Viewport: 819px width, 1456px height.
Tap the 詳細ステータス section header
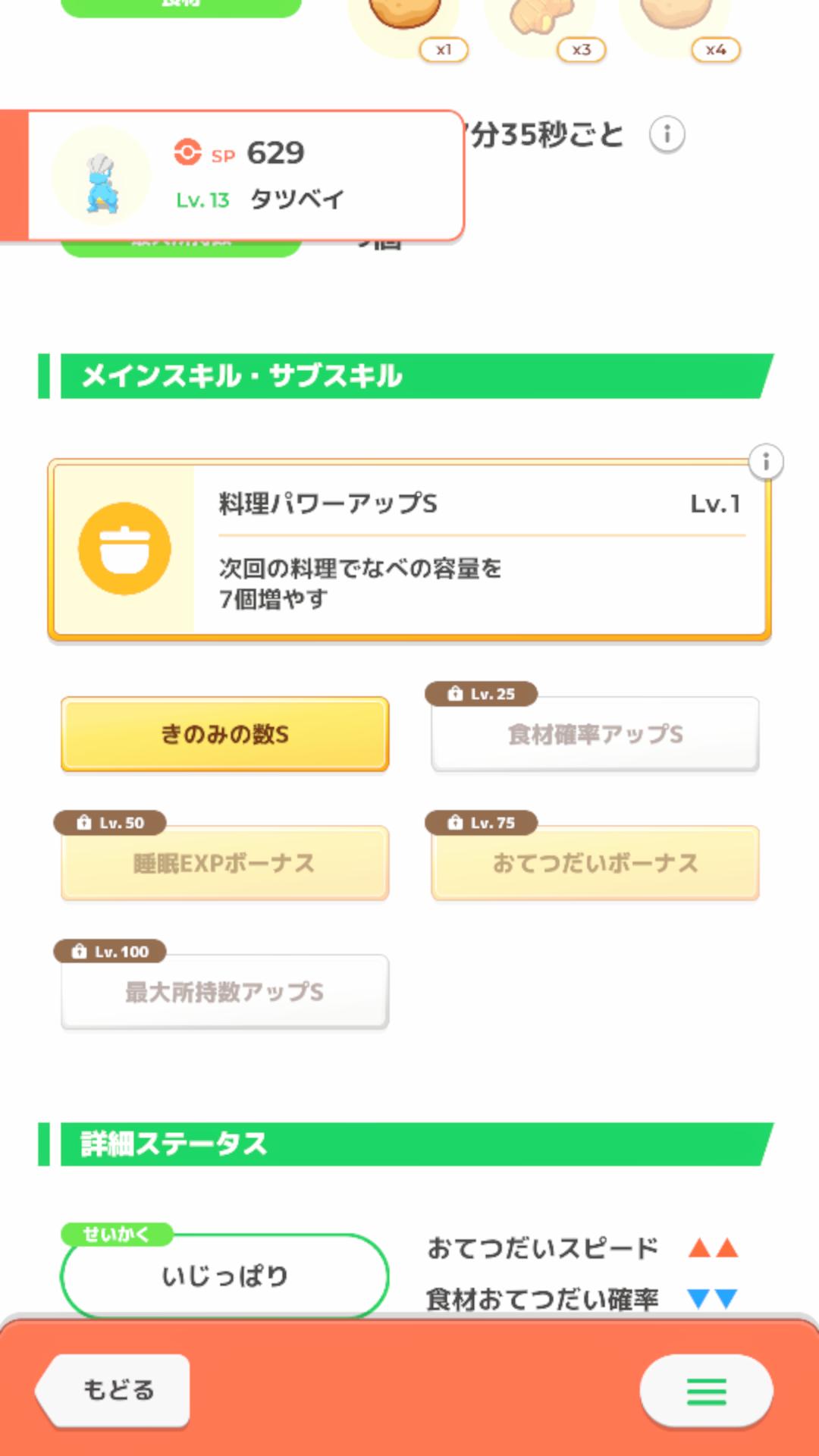pyautogui.click(x=409, y=1144)
